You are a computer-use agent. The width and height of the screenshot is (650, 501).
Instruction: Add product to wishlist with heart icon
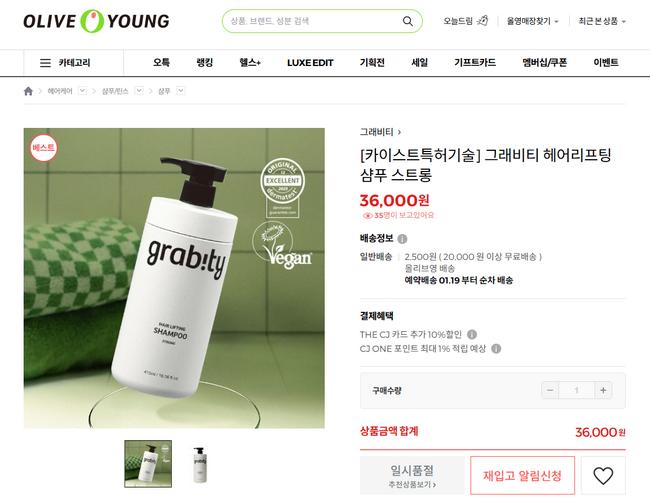click(x=603, y=475)
